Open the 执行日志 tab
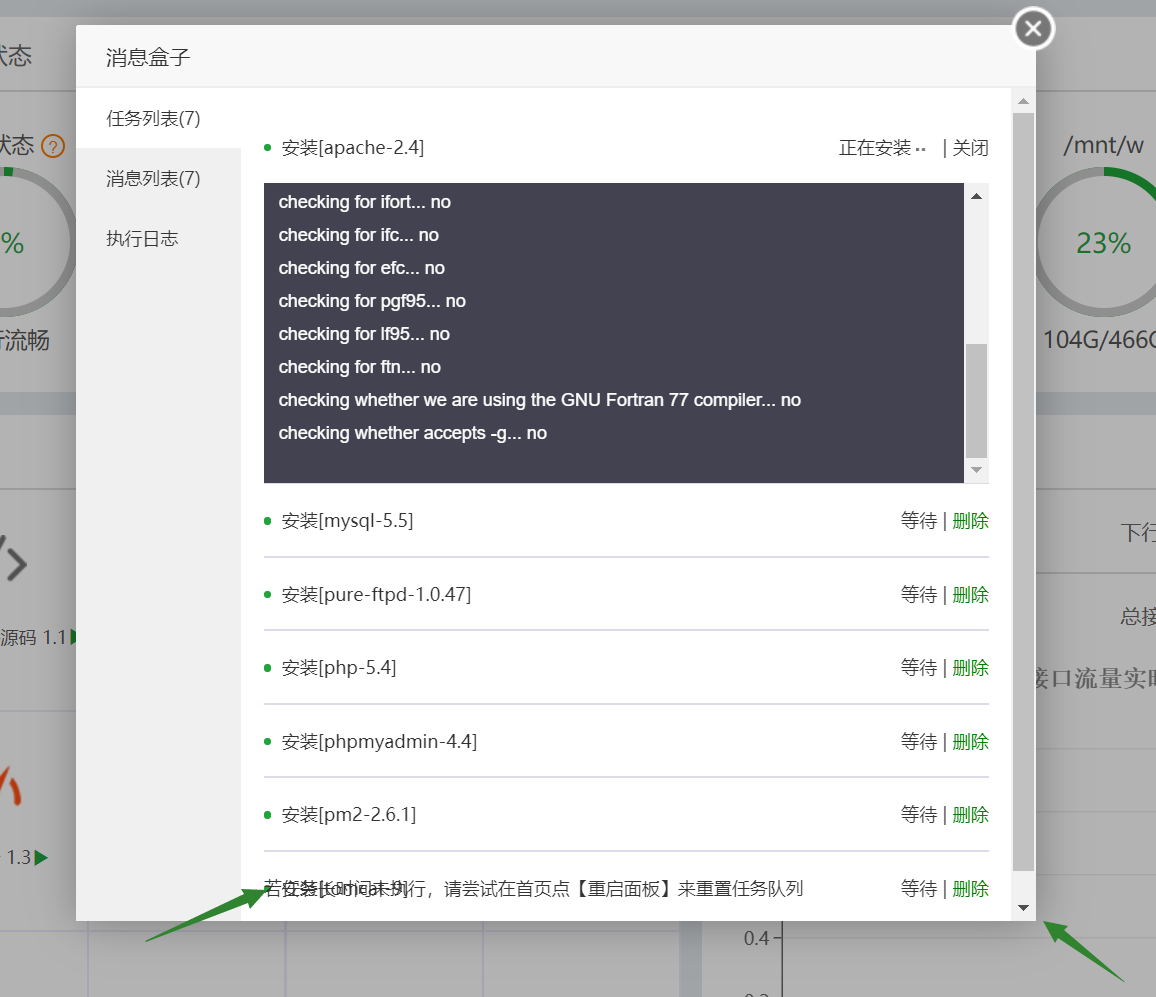The width and height of the screenshot is (1156, 997). point(142,239)
